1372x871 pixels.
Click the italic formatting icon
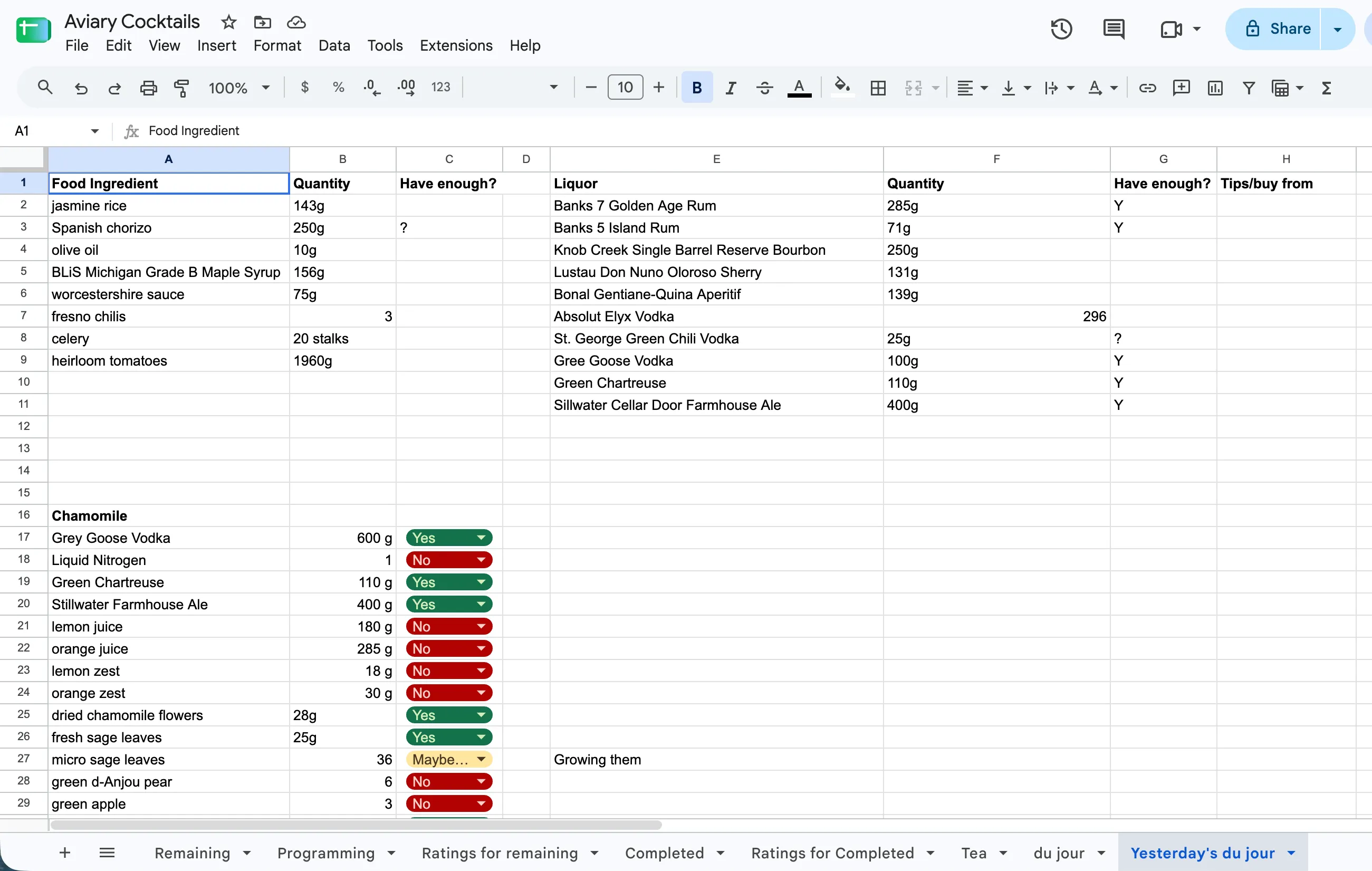731,88
